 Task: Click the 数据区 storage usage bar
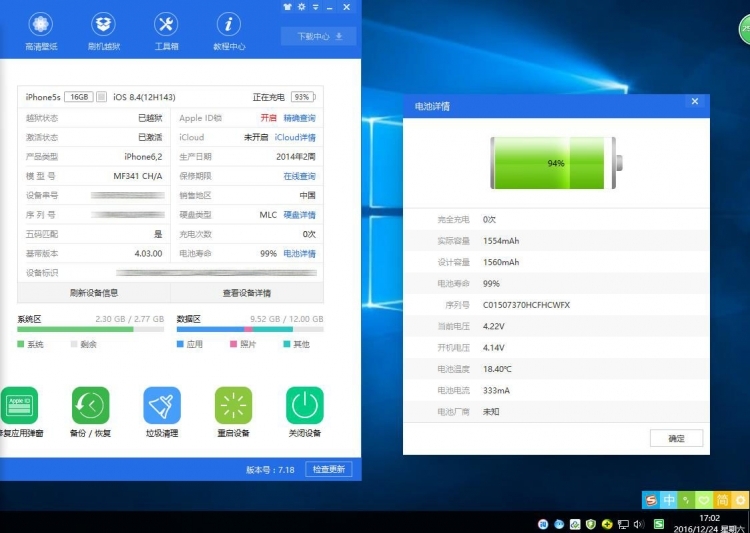[x=250, y=329]
